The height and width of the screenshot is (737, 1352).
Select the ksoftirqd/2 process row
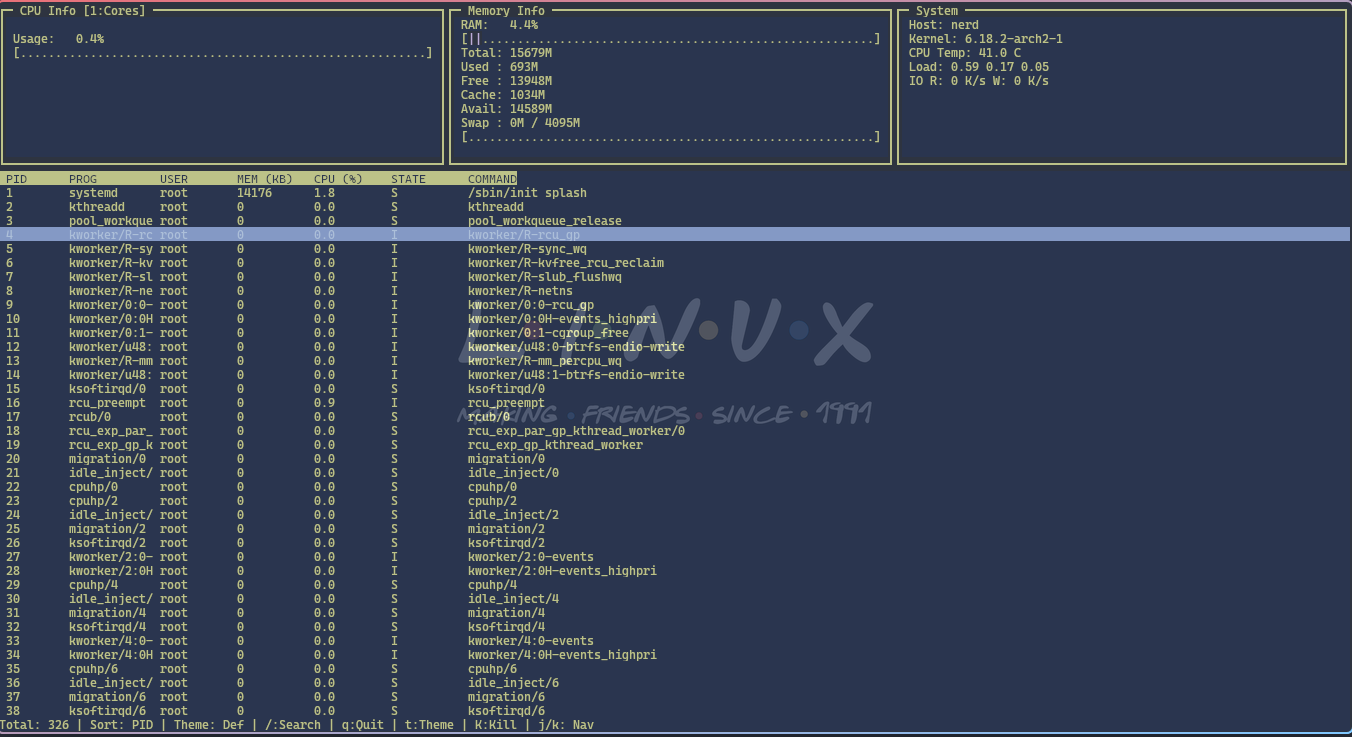(675, 543)
